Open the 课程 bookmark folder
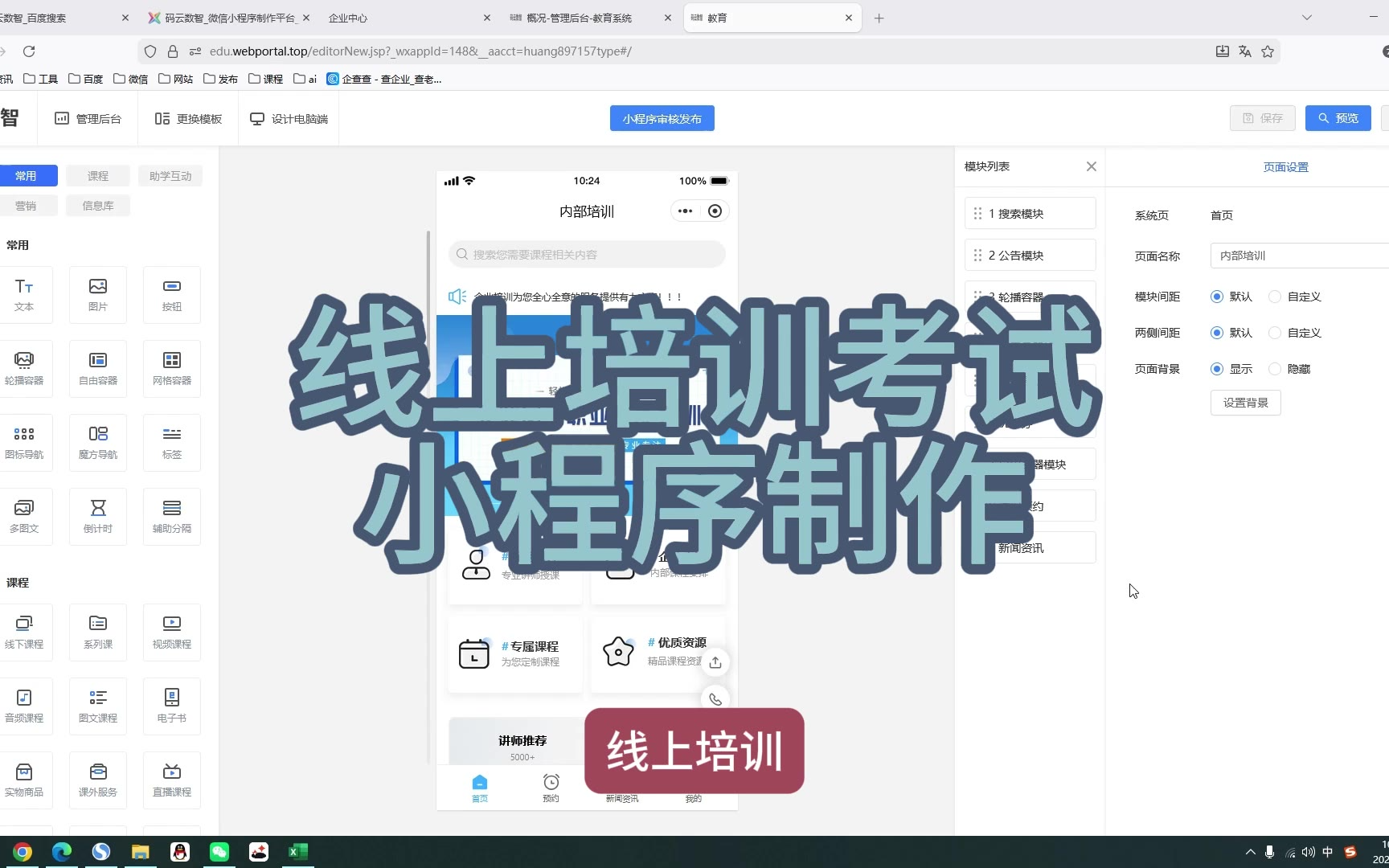This screenshot has height=868, width=1389. (266, 79)
